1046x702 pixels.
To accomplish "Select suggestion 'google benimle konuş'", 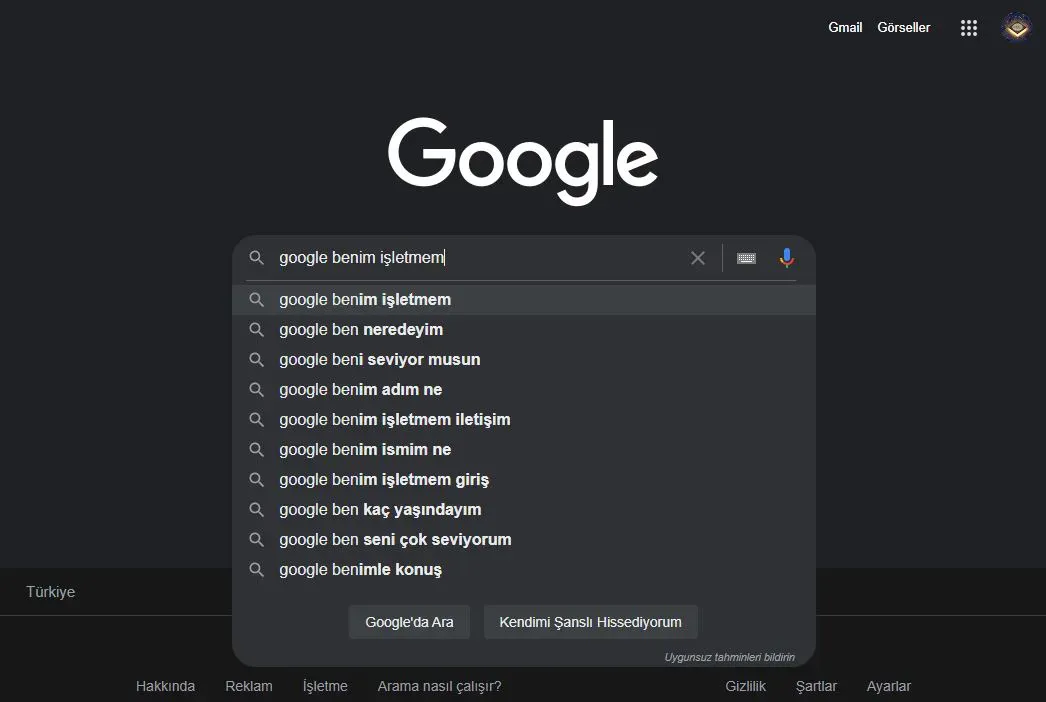I will [x=524, y=570].
